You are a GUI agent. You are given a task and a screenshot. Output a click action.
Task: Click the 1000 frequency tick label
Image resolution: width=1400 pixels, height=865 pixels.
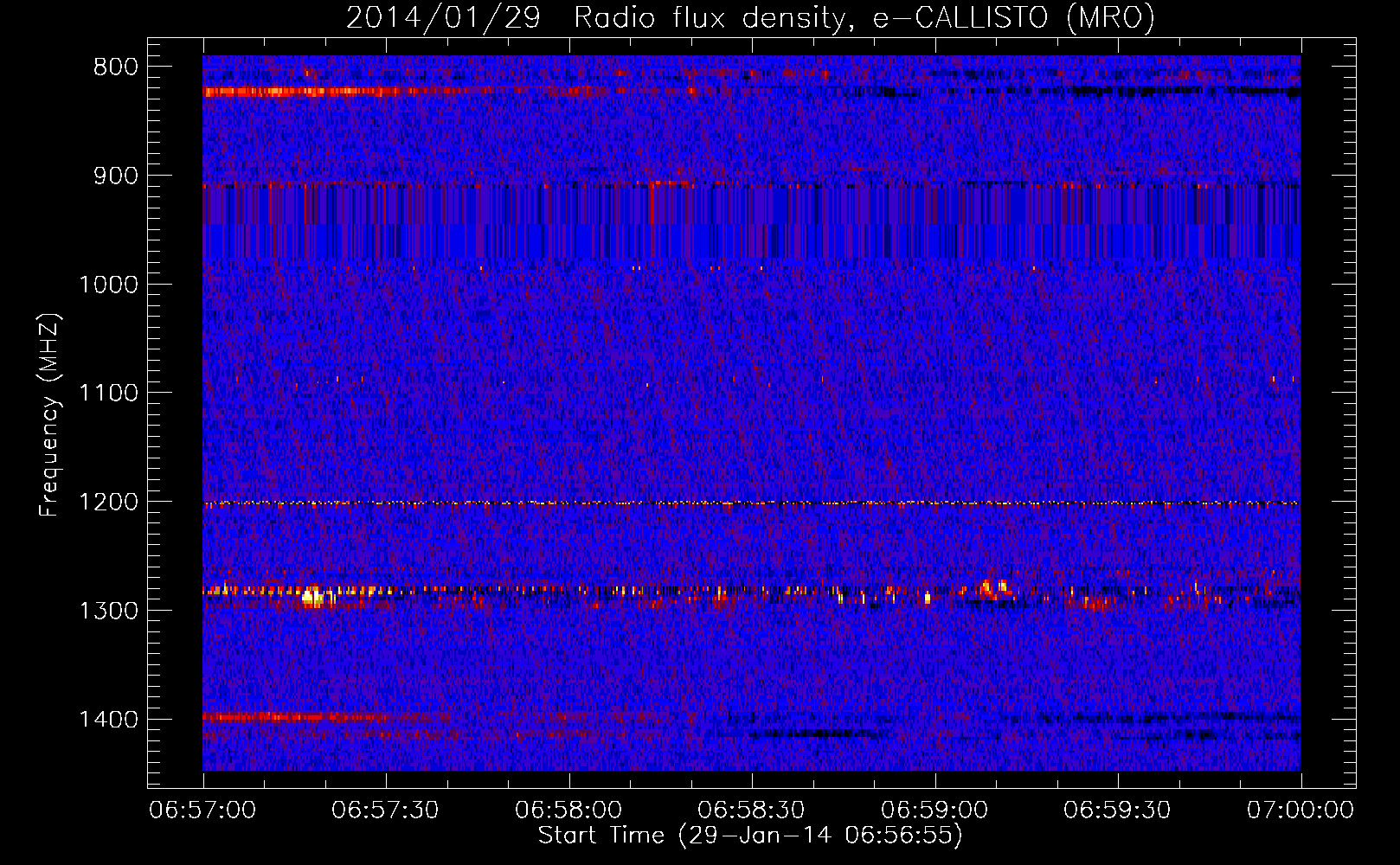(108, 285)
